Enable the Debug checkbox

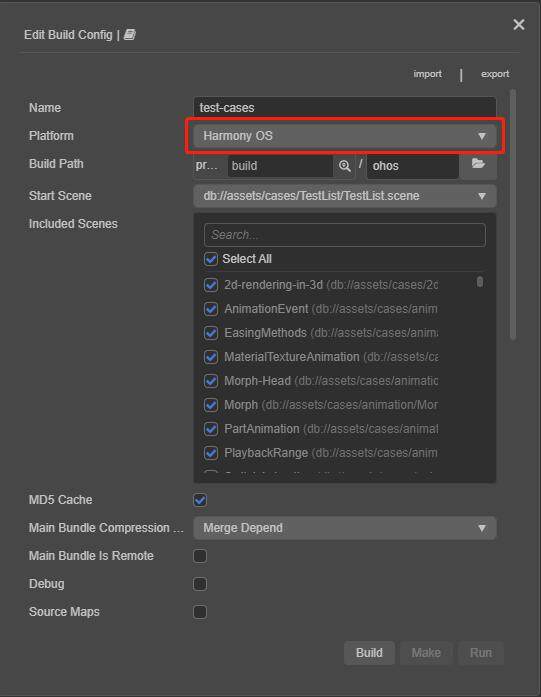[x=200, y=584]
